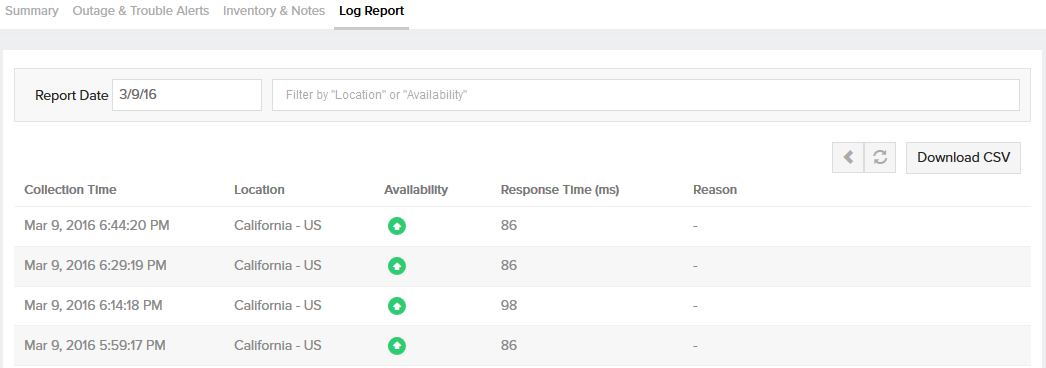Click the Availability column header
The image size is (1046, 368).
coord(416,189)
